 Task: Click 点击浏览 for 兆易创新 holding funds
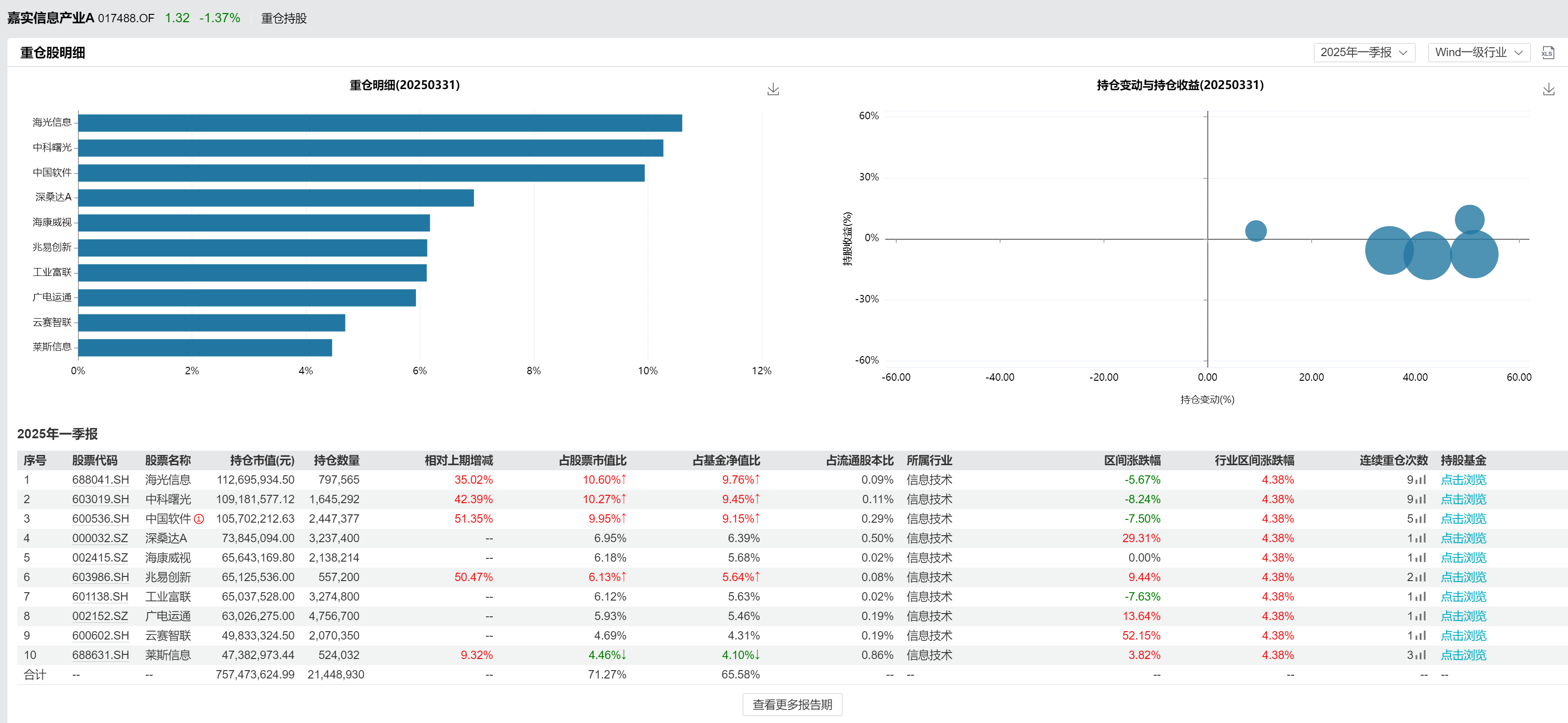1463,577
